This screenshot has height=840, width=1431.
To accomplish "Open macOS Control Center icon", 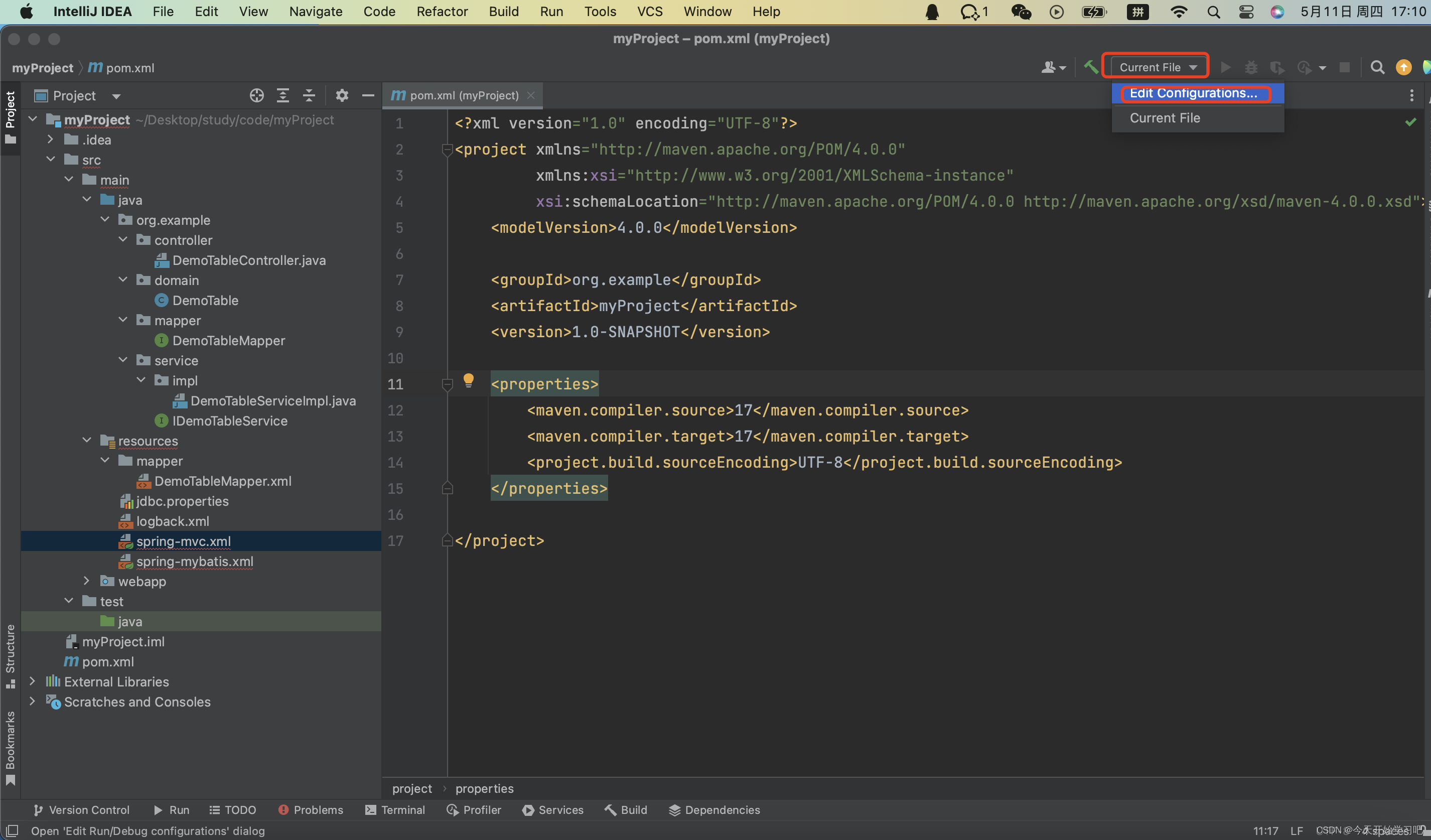I will pos(1245,12).
